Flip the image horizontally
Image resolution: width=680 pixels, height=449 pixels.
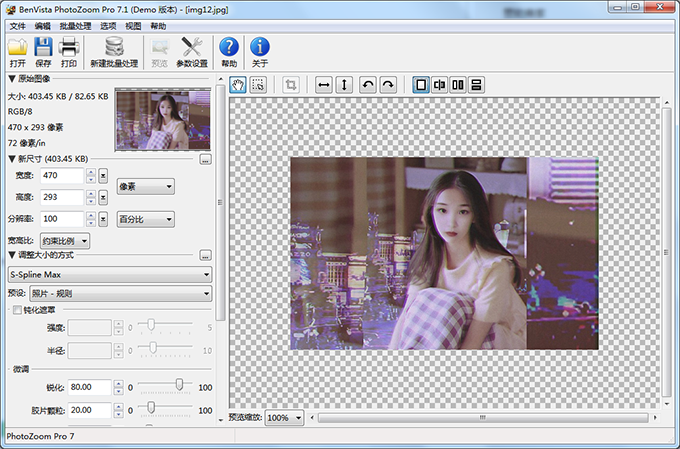[x=324, y=85]
